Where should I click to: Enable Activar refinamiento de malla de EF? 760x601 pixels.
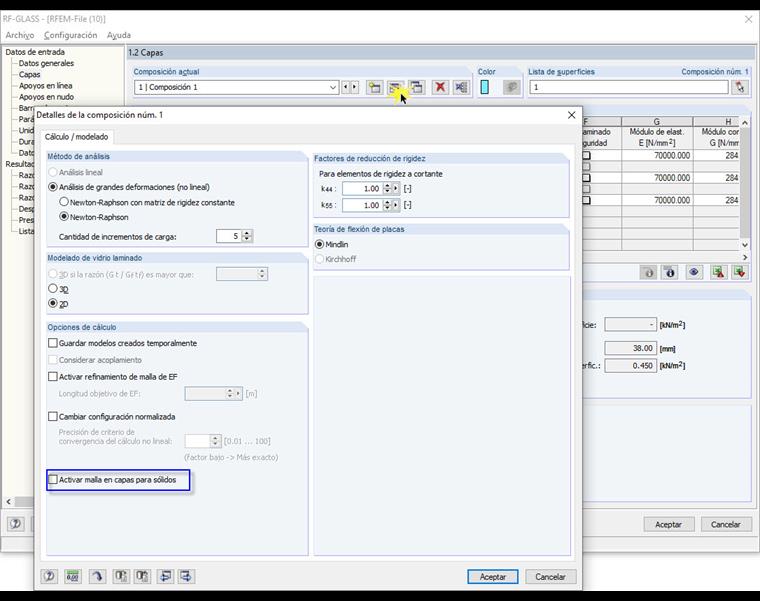click(x=53, y=377)
